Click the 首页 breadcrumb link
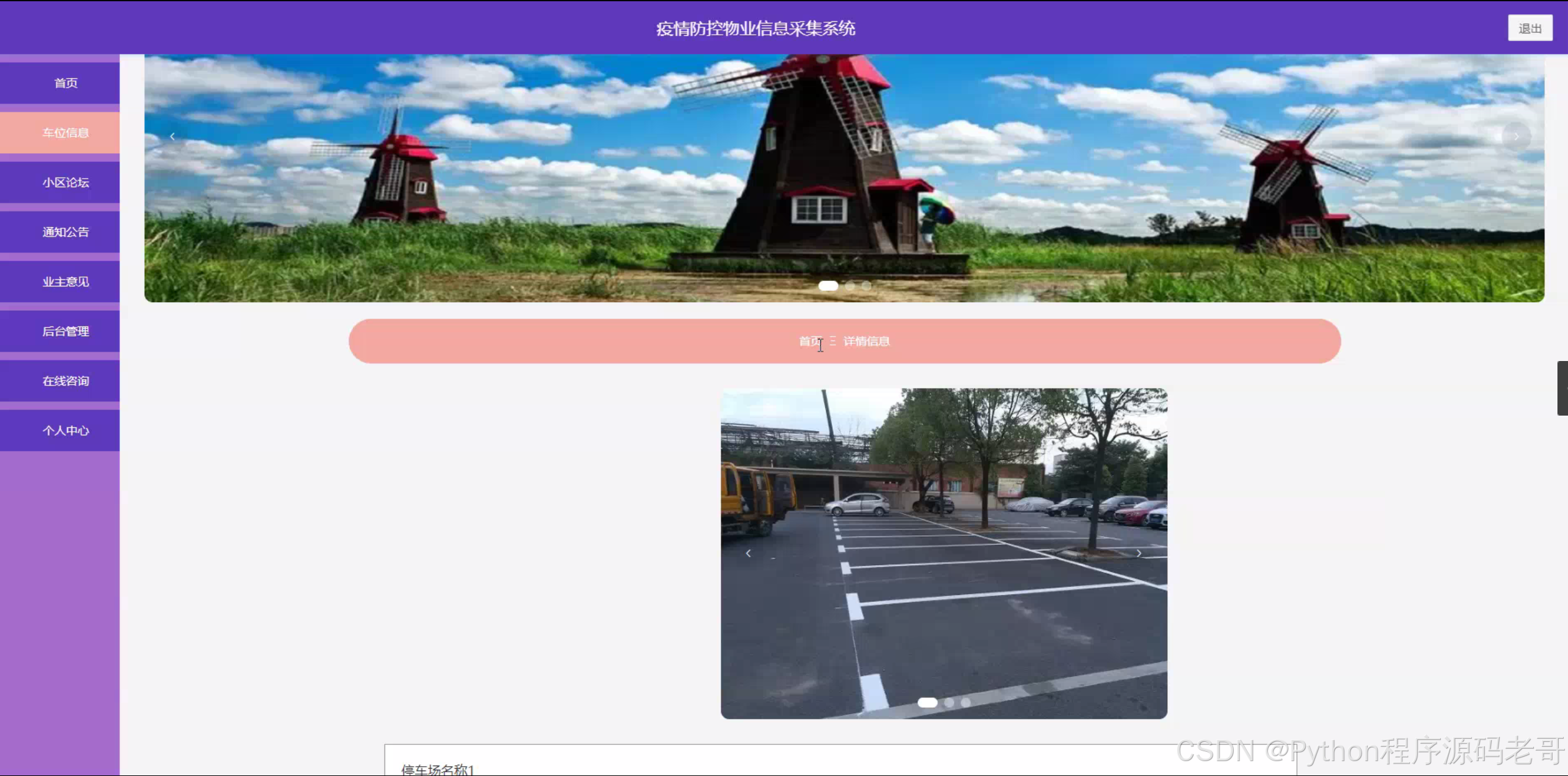 [x=809, y=341]
